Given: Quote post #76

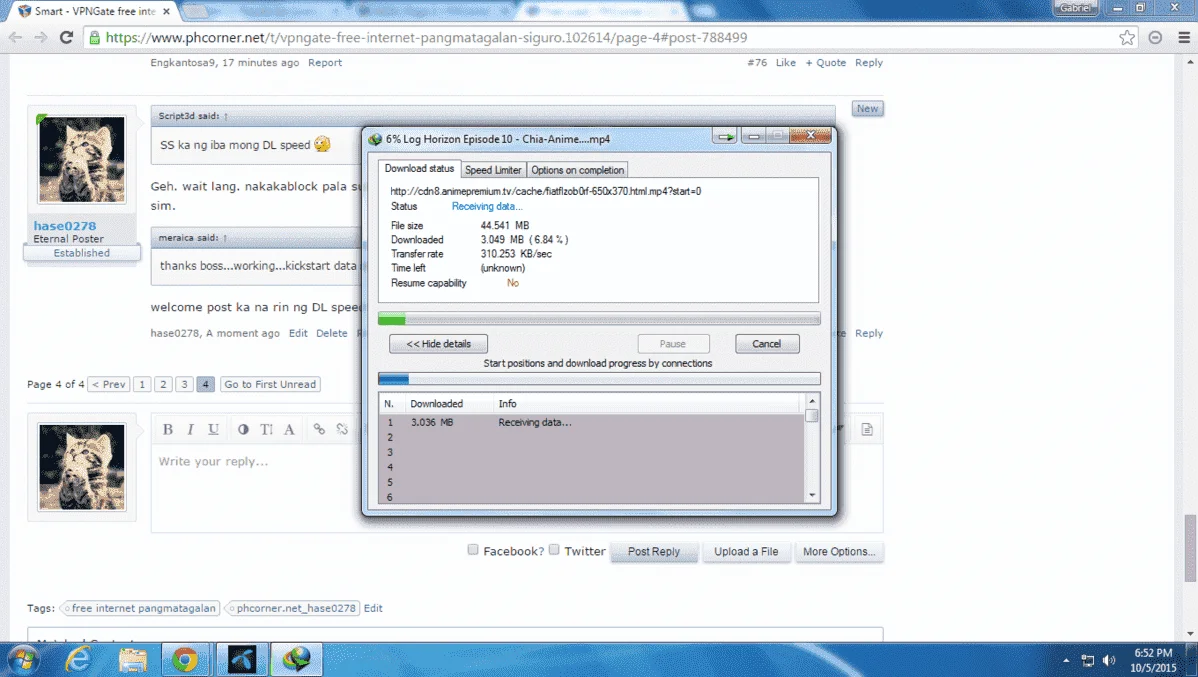Looking at the screenshot, I should click(x=825, y=63).
